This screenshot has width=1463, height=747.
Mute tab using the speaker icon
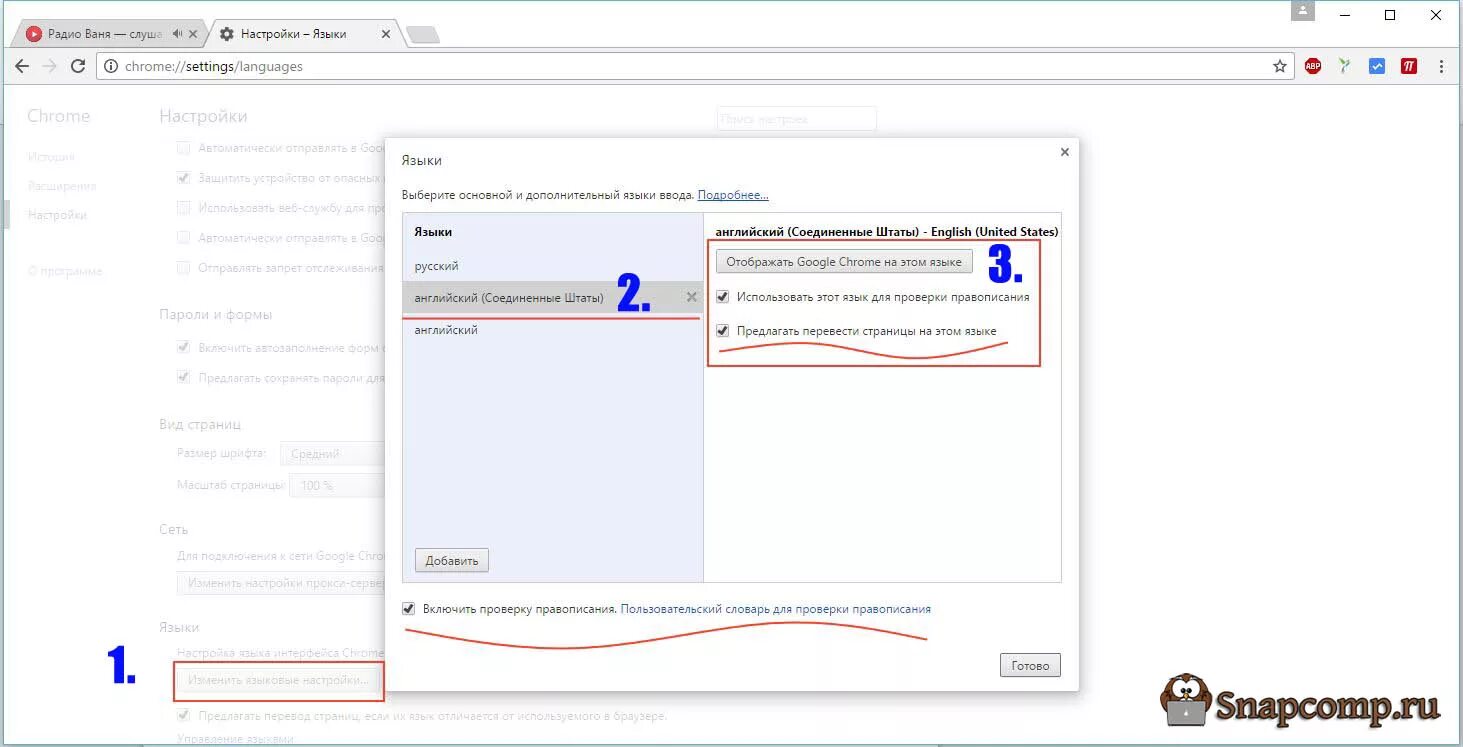(x=177, y=33)
